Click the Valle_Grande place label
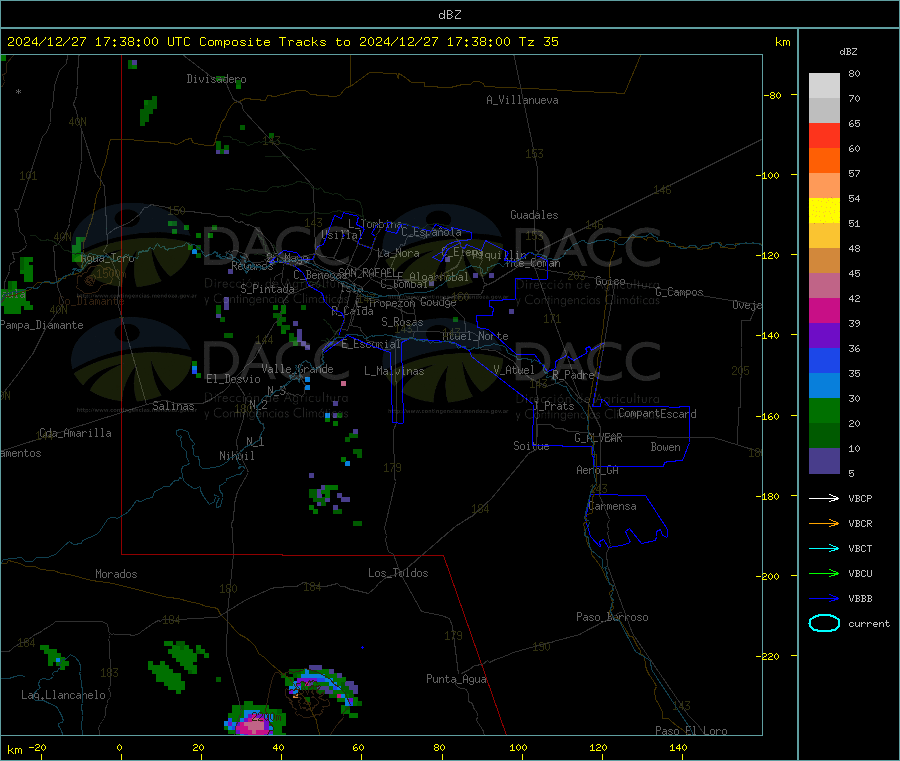Viewport: 900px width, 761px height. (297, 369)
